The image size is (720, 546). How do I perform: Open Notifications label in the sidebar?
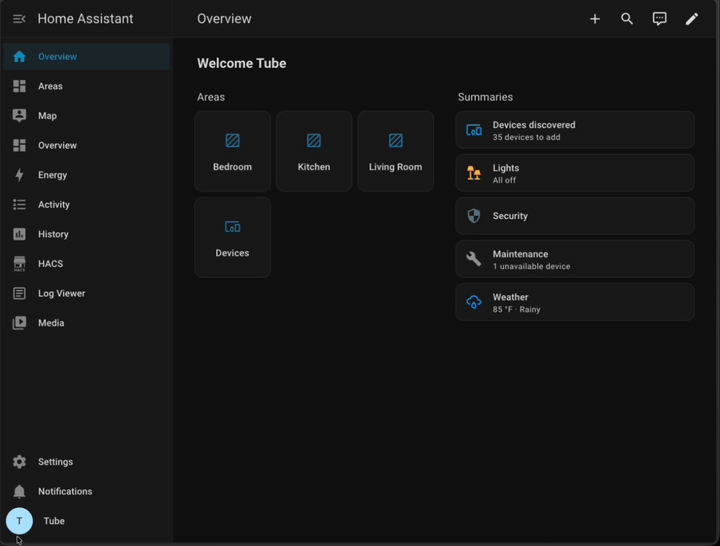pos(65,491)
